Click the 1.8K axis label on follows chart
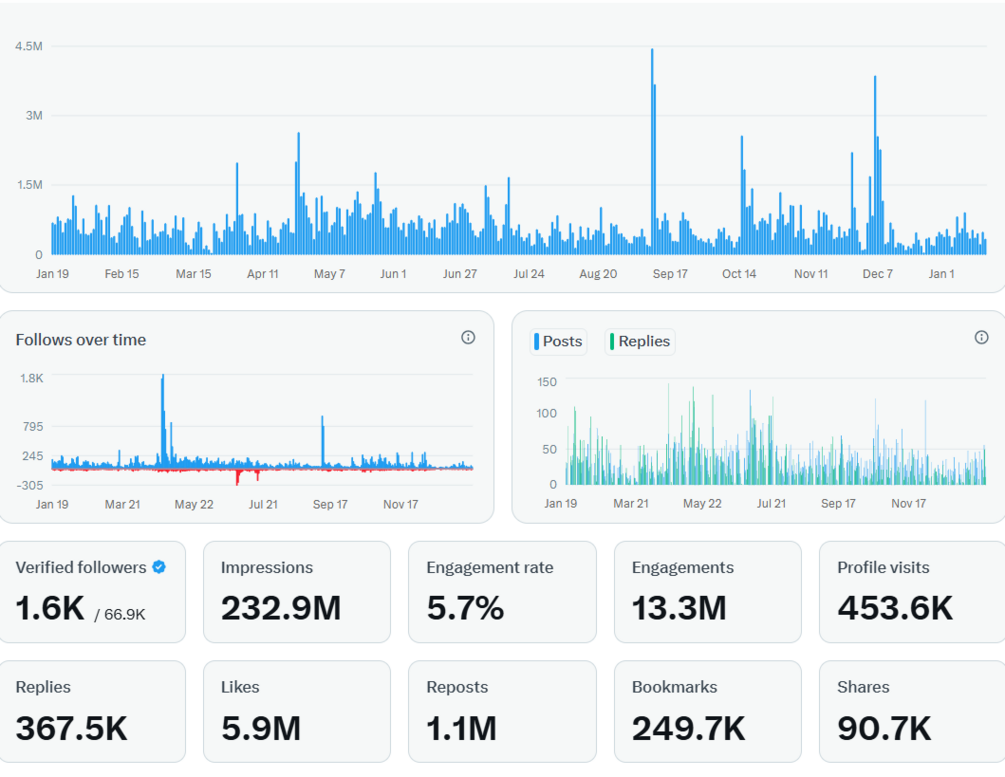 coord(31,378)
